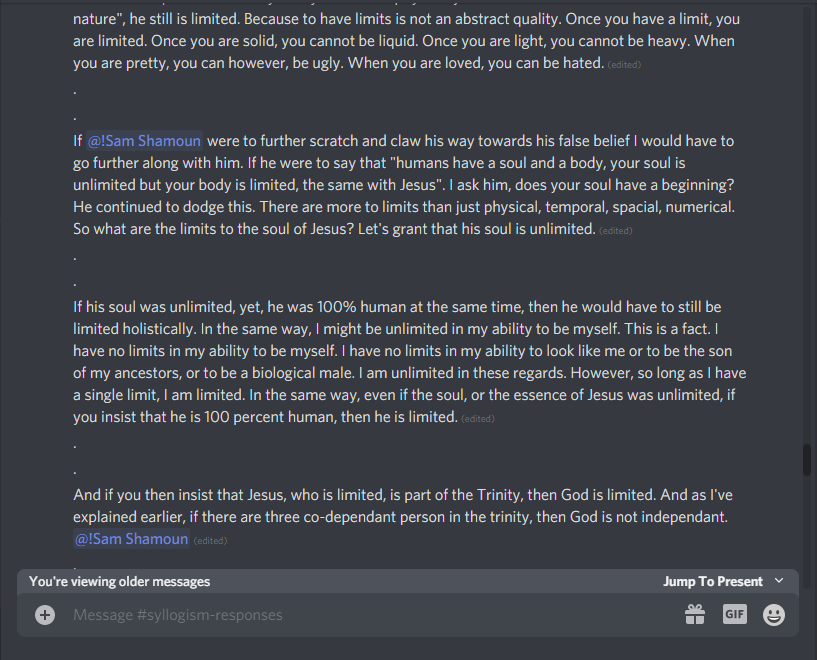Click the edited label after "then he is limited."
The height and width of the screenshot is (660, 817).
pos(477,419)
